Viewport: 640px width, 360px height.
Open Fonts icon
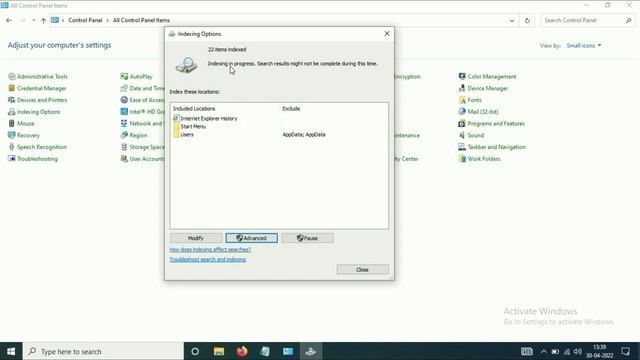pos(462,100)
